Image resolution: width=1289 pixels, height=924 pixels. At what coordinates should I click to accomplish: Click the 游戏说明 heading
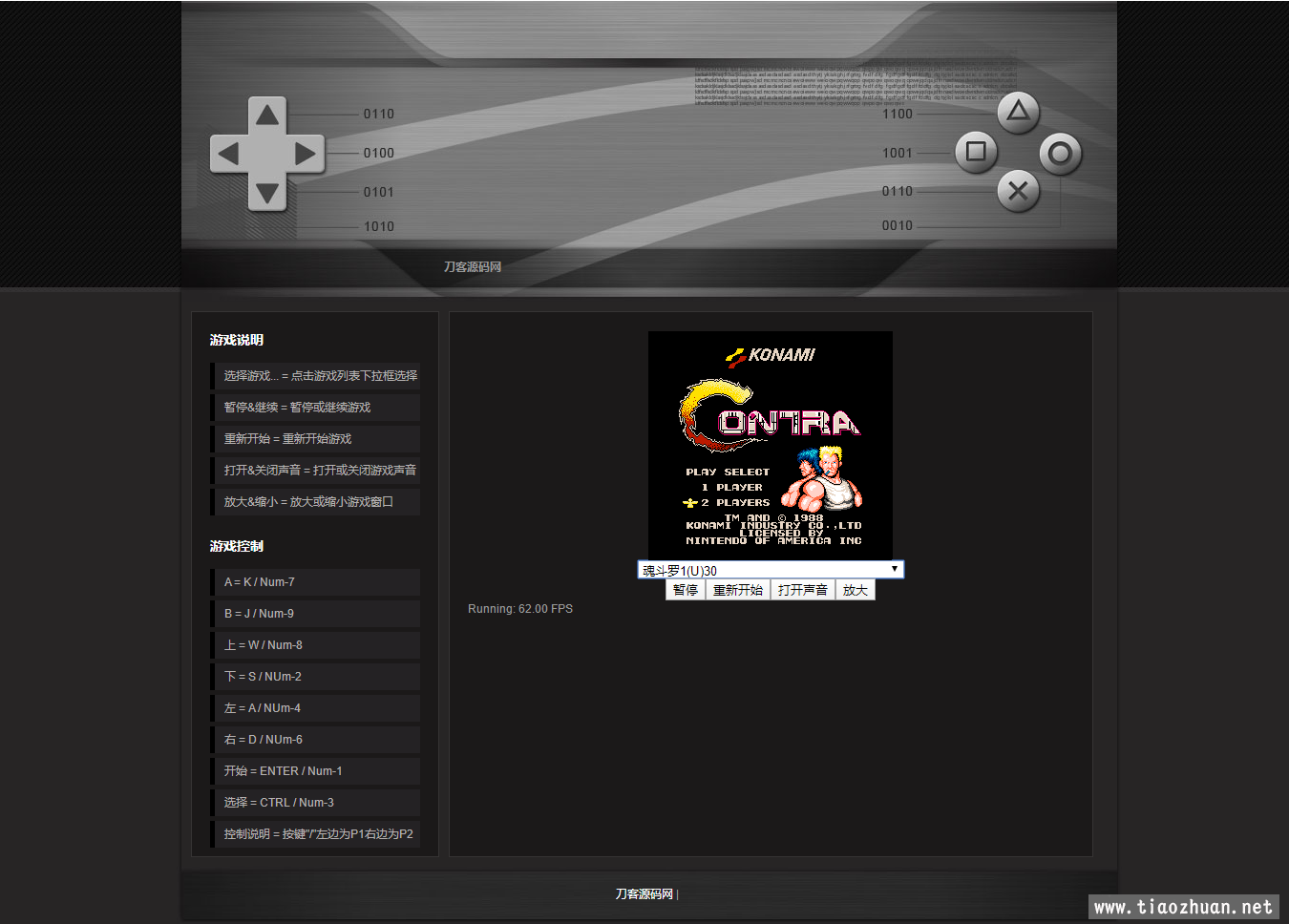tap(237, 340)
